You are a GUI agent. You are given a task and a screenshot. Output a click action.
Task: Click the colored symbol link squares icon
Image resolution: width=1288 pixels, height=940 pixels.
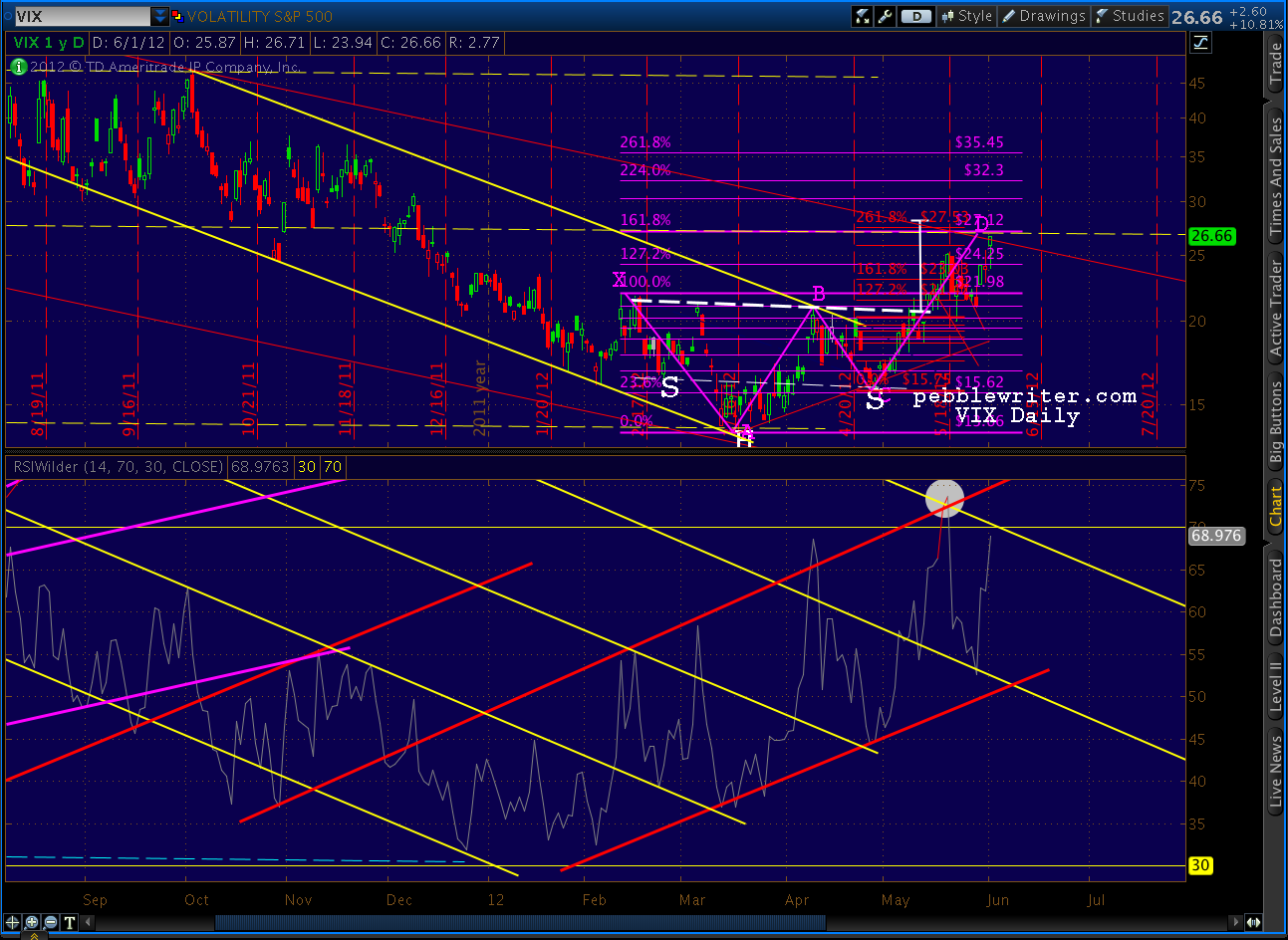click(x=176, y=16)
